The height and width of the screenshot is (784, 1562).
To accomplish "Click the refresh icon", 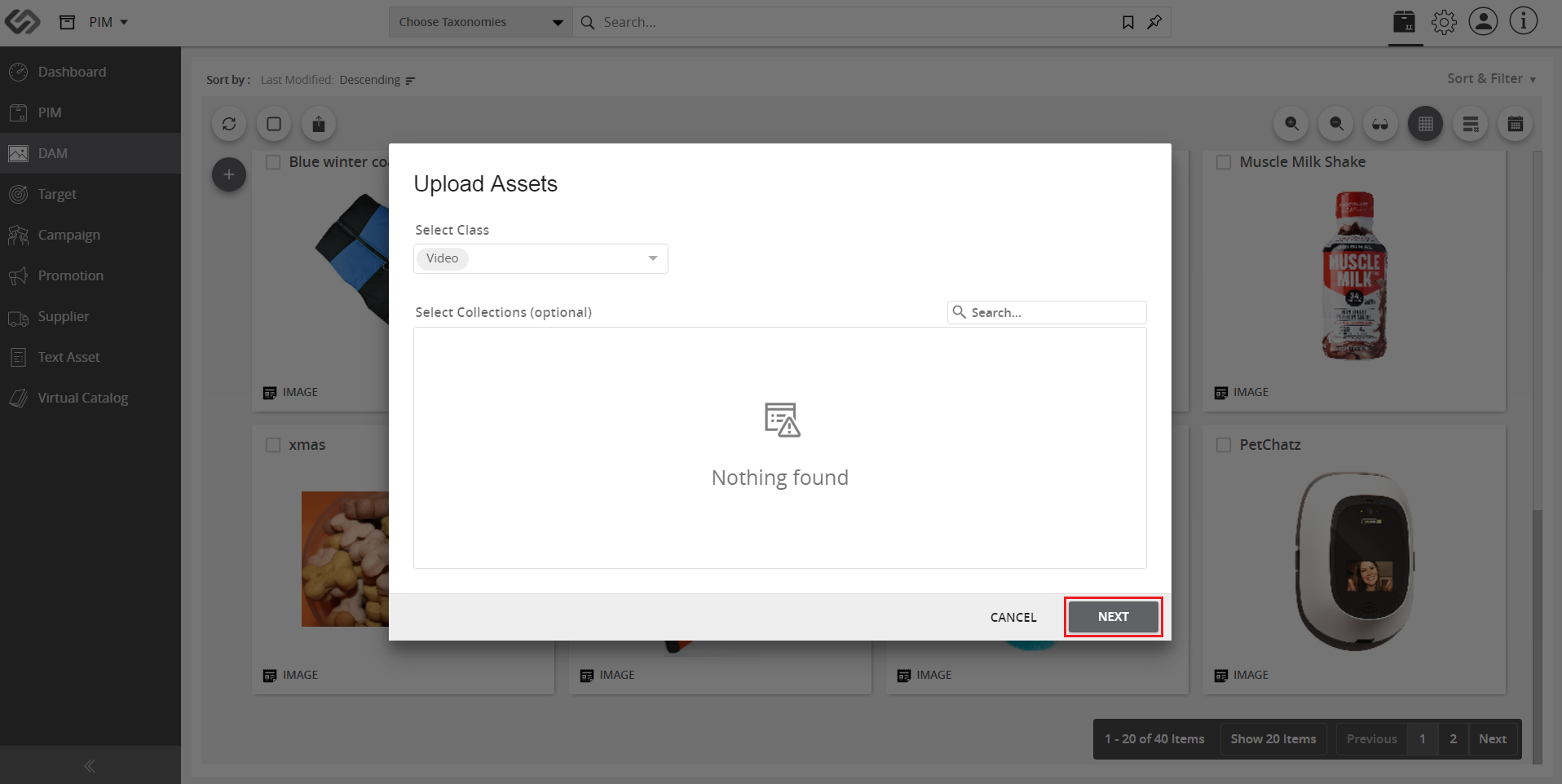I will [229, 124].
